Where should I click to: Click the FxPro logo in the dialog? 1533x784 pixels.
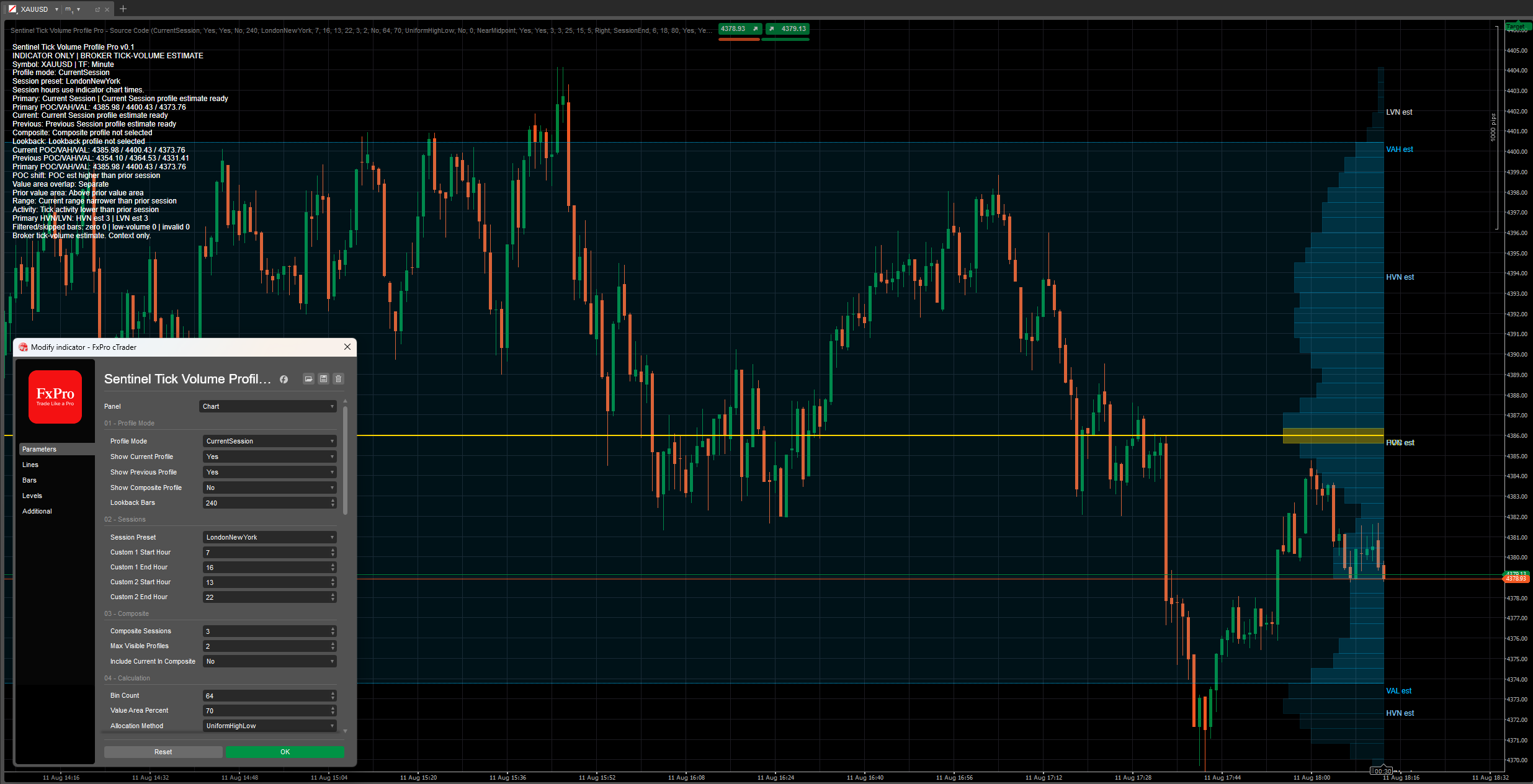[x=55, y=397]
